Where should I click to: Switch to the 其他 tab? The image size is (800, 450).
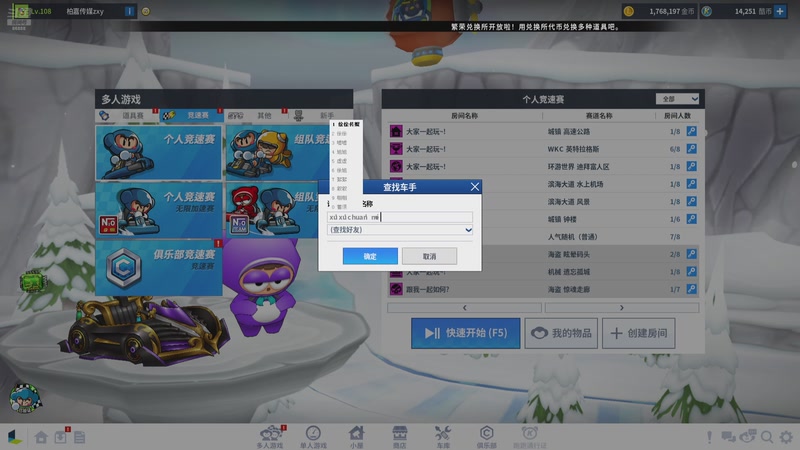point(256,116)
